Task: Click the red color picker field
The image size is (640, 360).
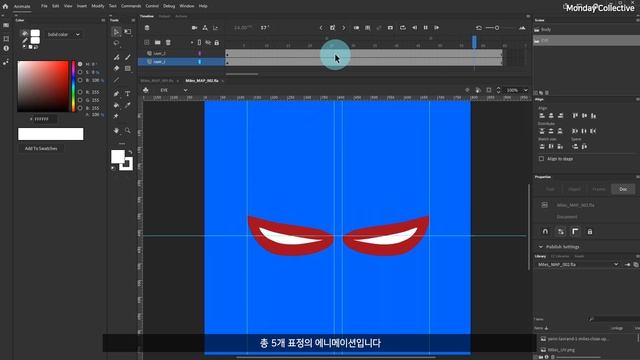Action: click(43, 86)
